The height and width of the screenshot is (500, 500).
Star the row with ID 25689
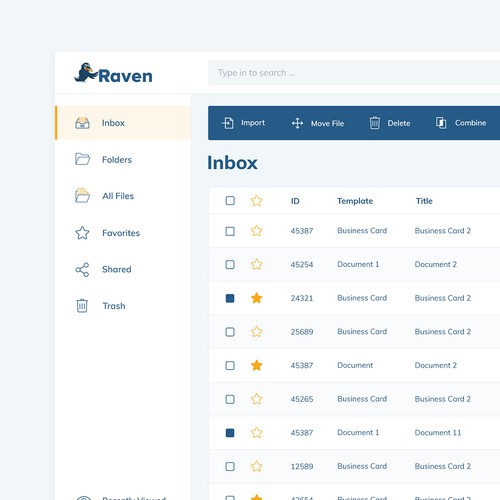(257, 332)
